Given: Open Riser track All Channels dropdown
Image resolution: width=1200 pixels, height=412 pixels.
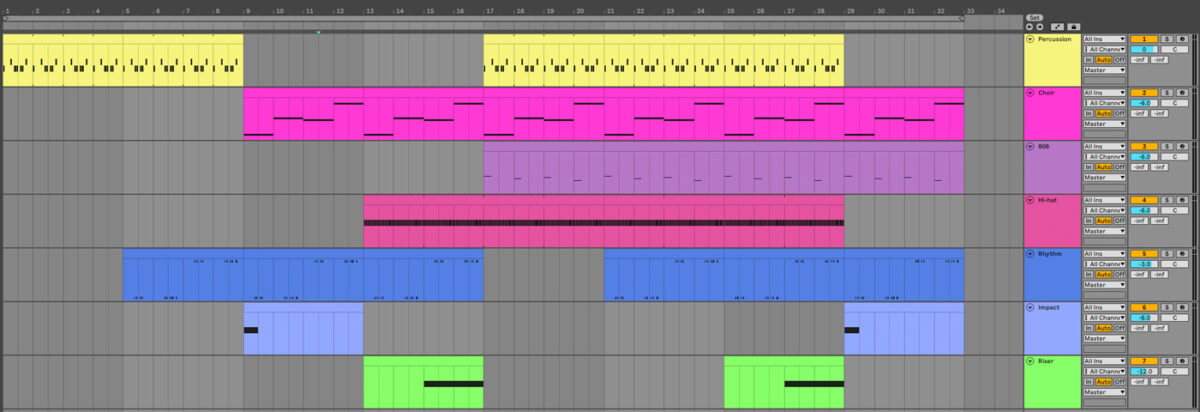Looking at the screenshot, I should pyautogui.click(x=1105, y=371).
